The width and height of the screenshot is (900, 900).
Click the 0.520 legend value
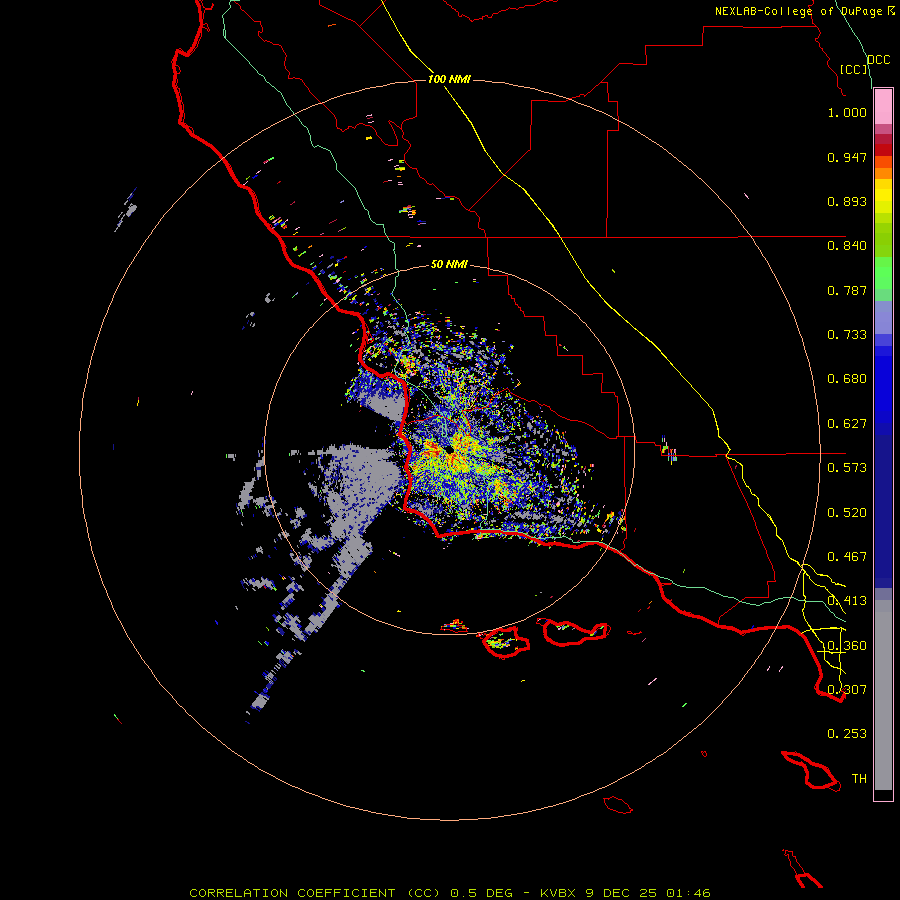(x=847, y=513)
